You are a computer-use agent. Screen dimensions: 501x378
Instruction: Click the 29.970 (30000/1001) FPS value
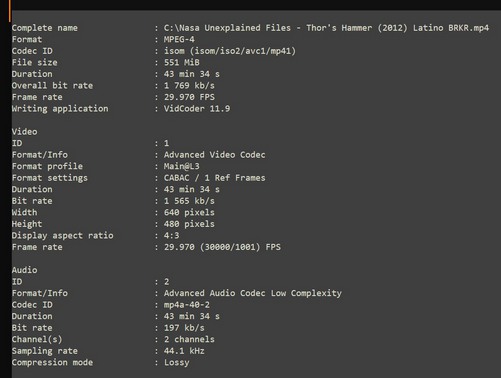tap(222, 247)
